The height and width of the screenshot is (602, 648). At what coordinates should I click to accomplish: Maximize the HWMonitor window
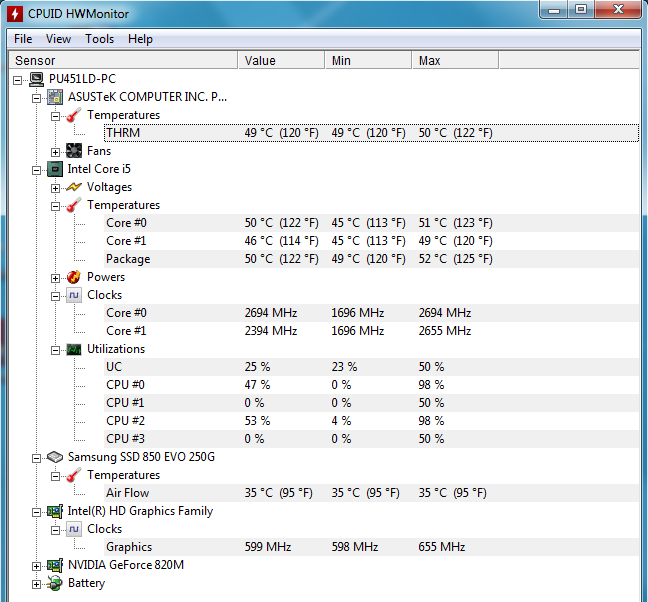(581, 10)
